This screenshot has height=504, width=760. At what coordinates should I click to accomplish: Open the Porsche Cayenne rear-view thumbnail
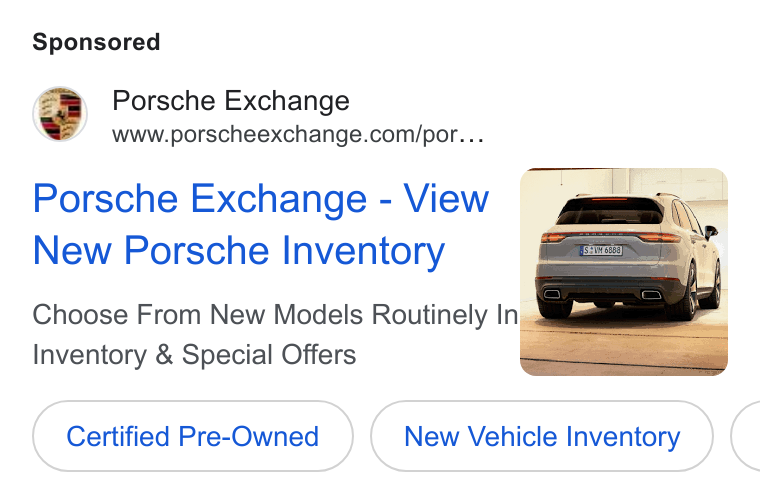[624, 272]
